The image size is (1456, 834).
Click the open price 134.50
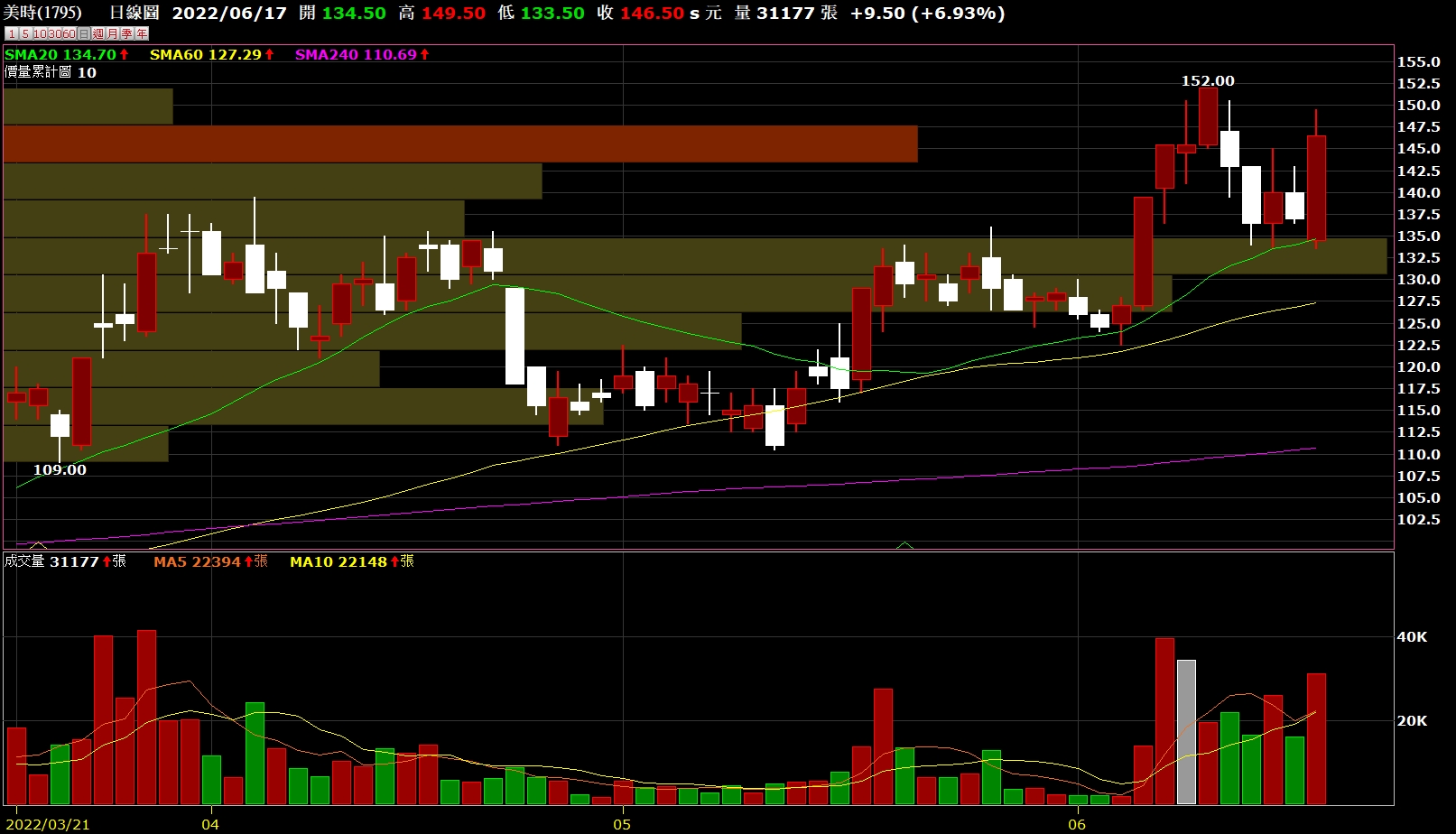(x=354, y=14)
